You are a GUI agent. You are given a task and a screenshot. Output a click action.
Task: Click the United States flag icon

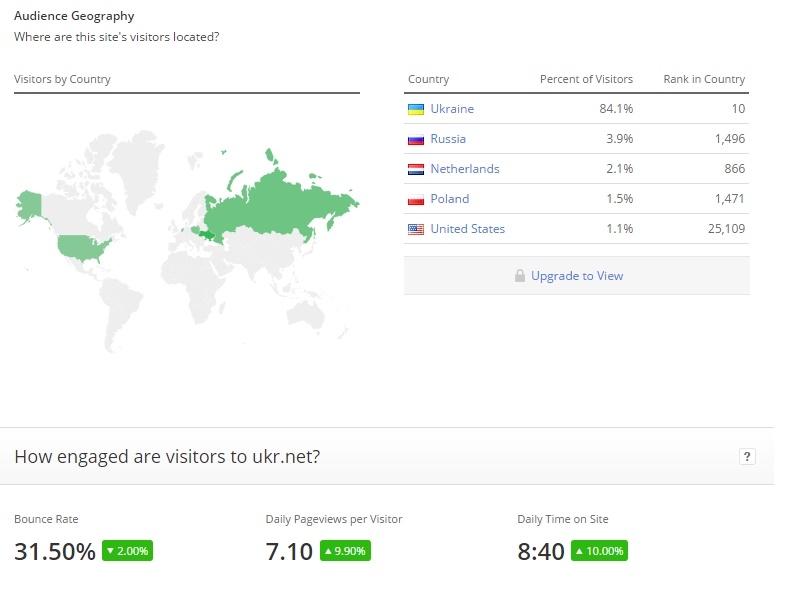(416, 229)
